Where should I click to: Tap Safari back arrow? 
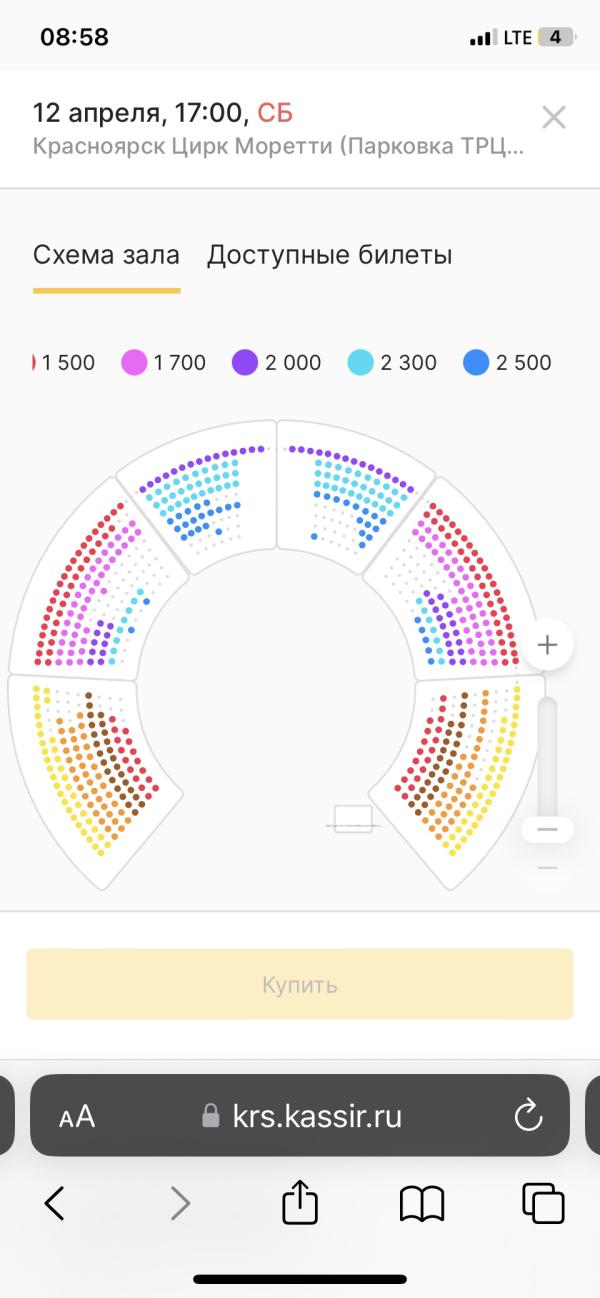click(55, 1203)
